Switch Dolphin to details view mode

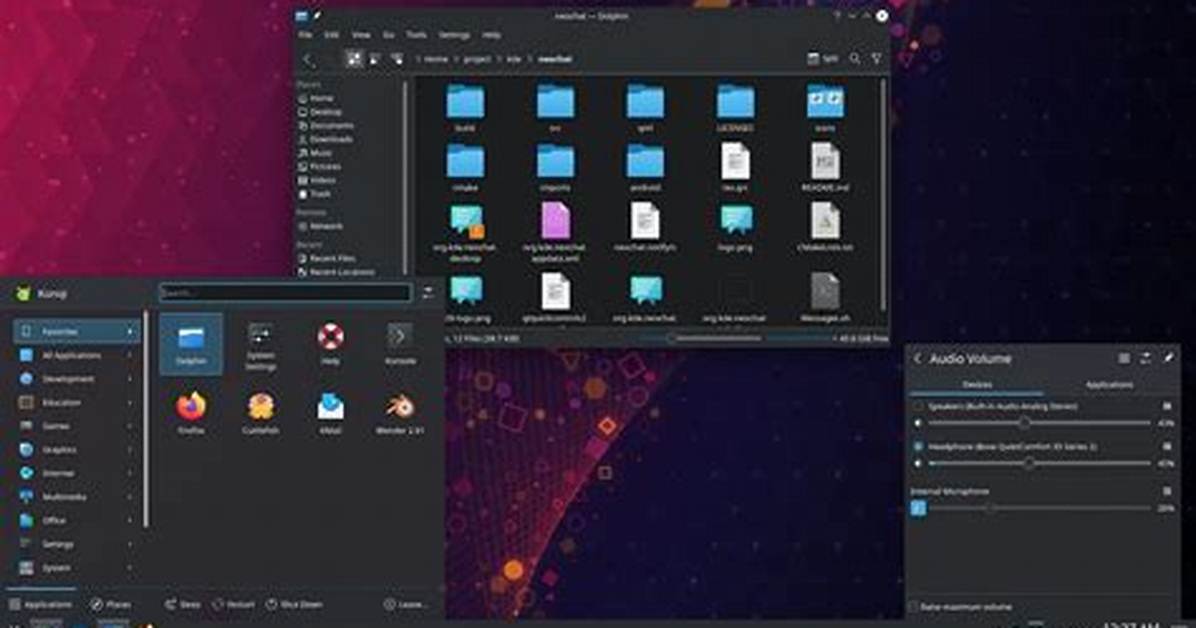click(x=397, y=59)
